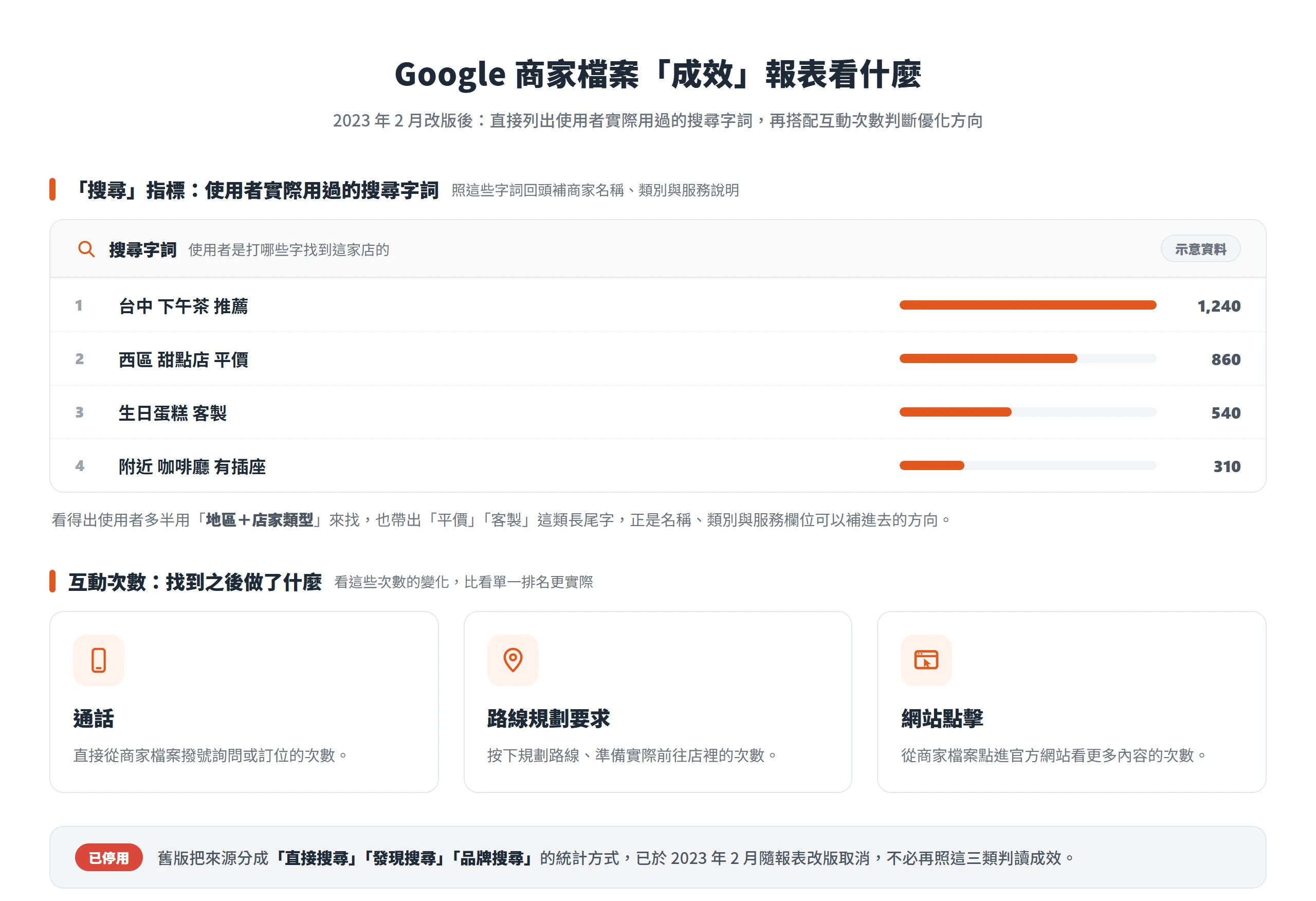
Task: Select the 台中 下午茶 推薦 search term
Action: click(x=184, y=306)
